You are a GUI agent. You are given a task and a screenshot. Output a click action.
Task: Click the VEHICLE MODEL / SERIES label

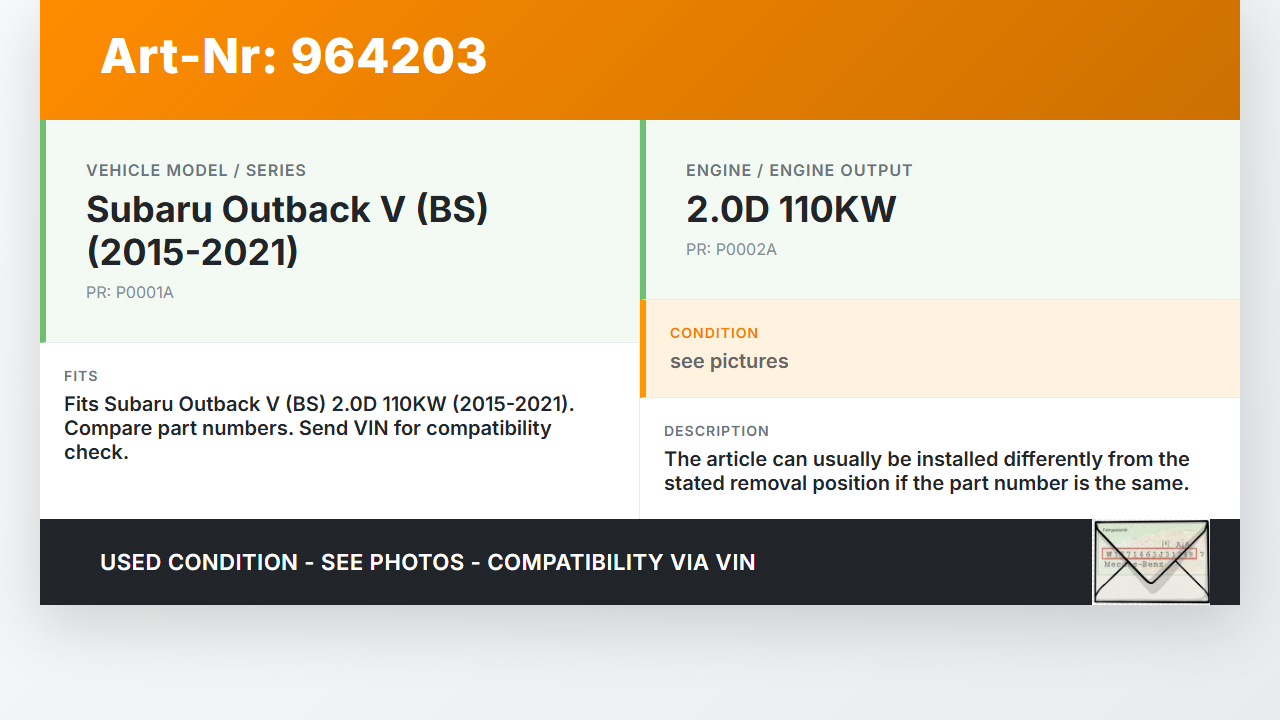pos(196,171)
